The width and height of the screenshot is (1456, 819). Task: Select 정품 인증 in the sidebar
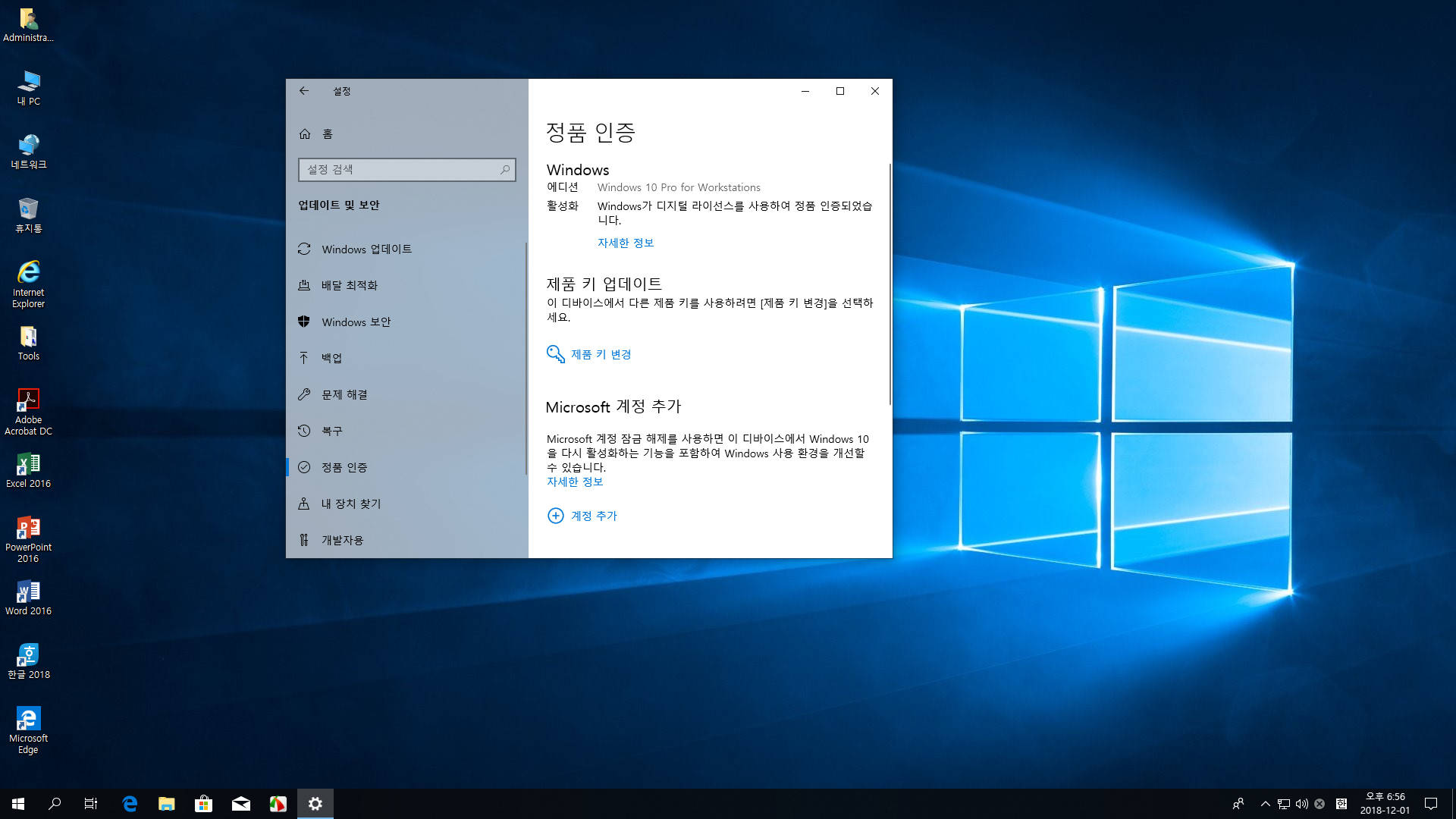(x=406, y=467)
